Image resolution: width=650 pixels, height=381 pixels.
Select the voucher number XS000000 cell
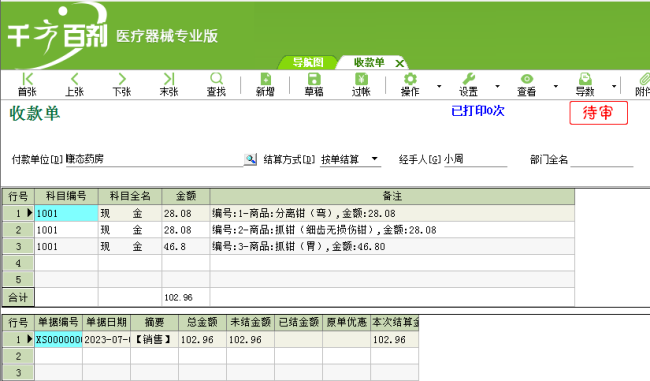point(58,340)
